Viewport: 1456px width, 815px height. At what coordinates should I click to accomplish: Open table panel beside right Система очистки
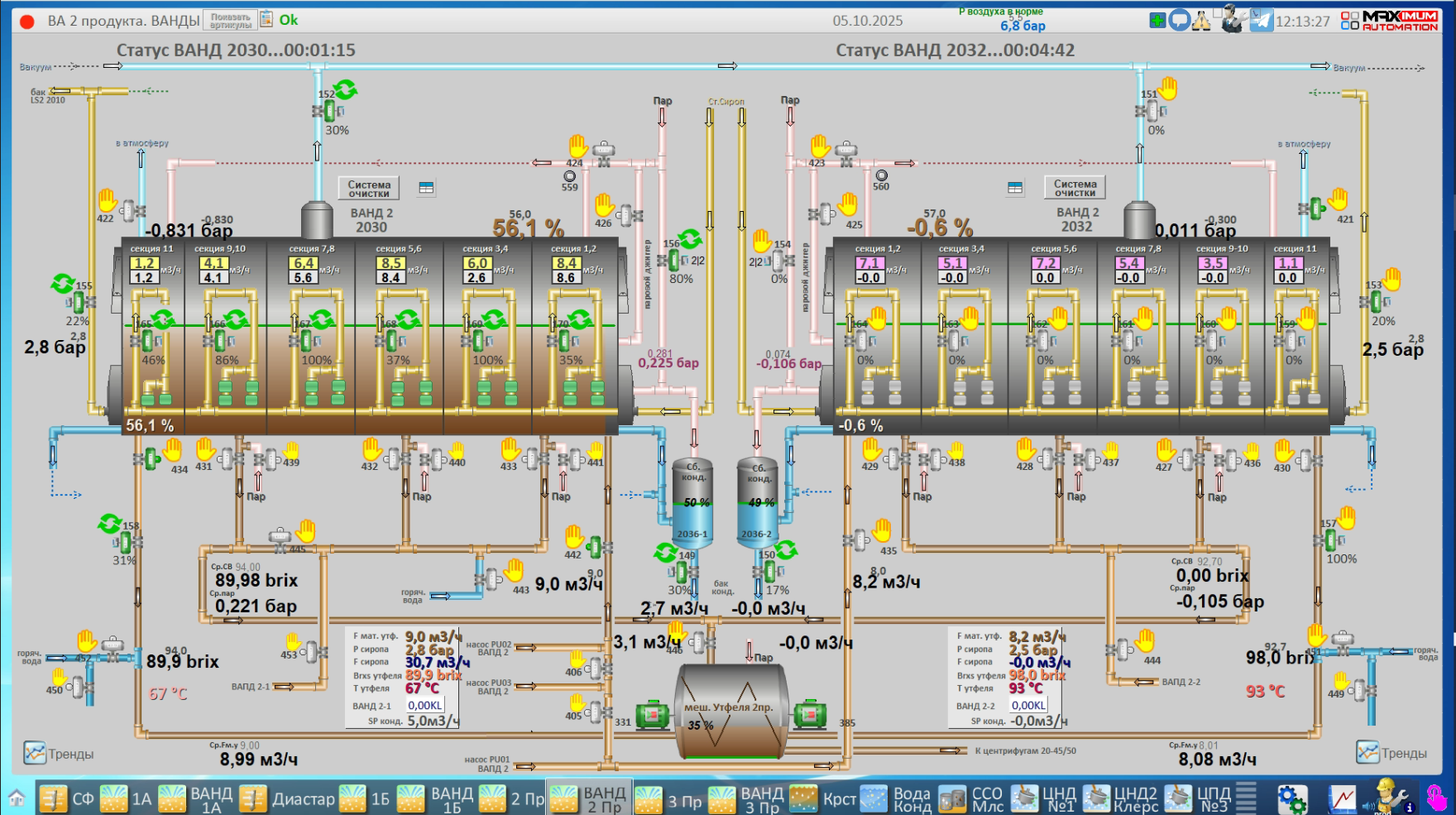[x=1015, y=188]
